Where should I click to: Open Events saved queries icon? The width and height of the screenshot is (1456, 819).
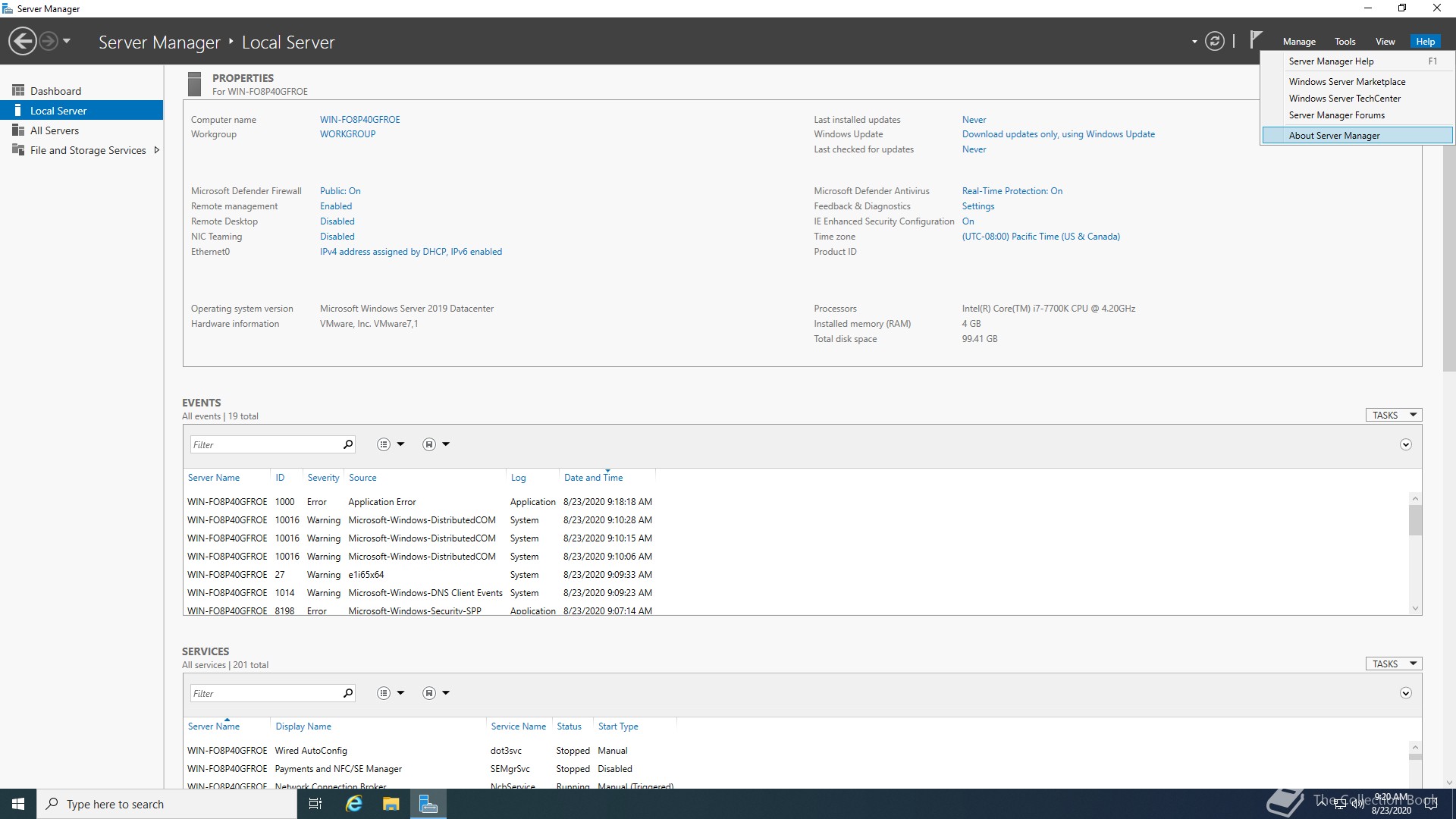pos(429,444)
